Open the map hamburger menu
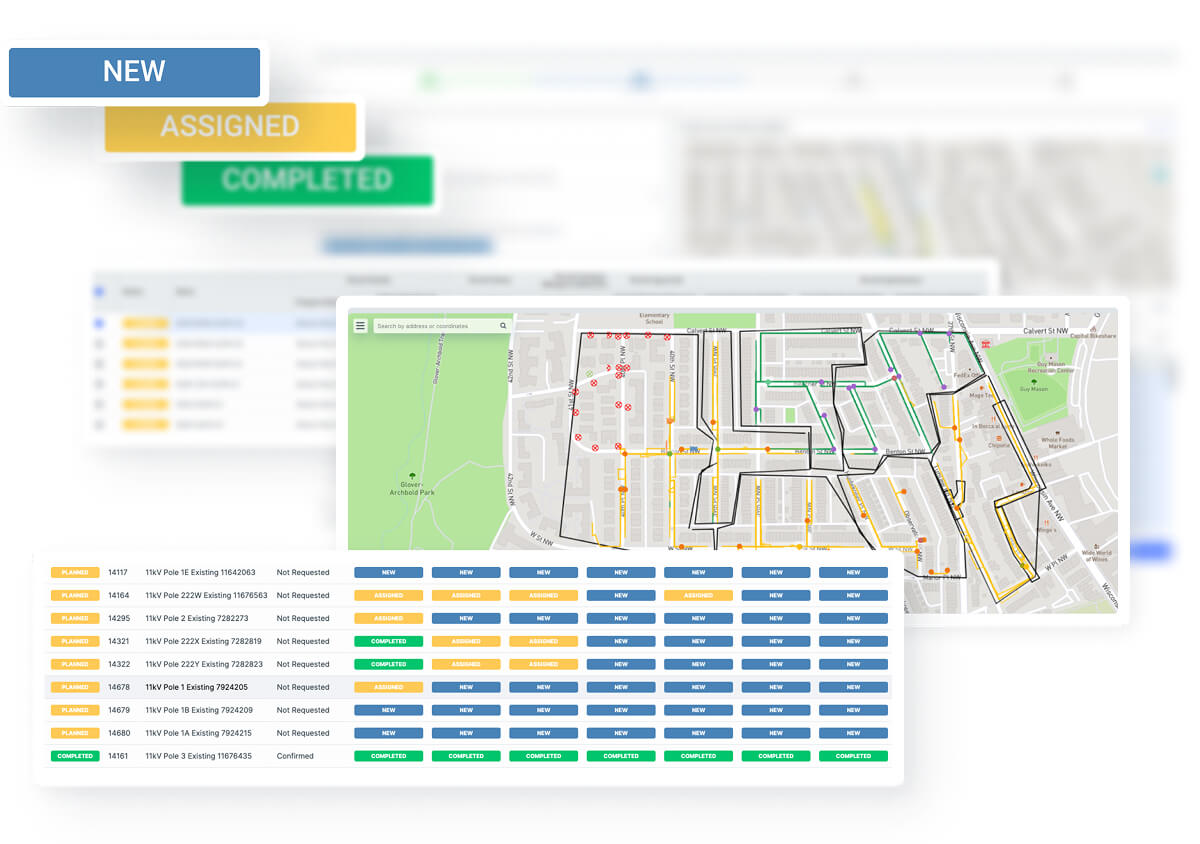Image resolution: width=1200 pixels, height=844 pixels. pos(360,325)
